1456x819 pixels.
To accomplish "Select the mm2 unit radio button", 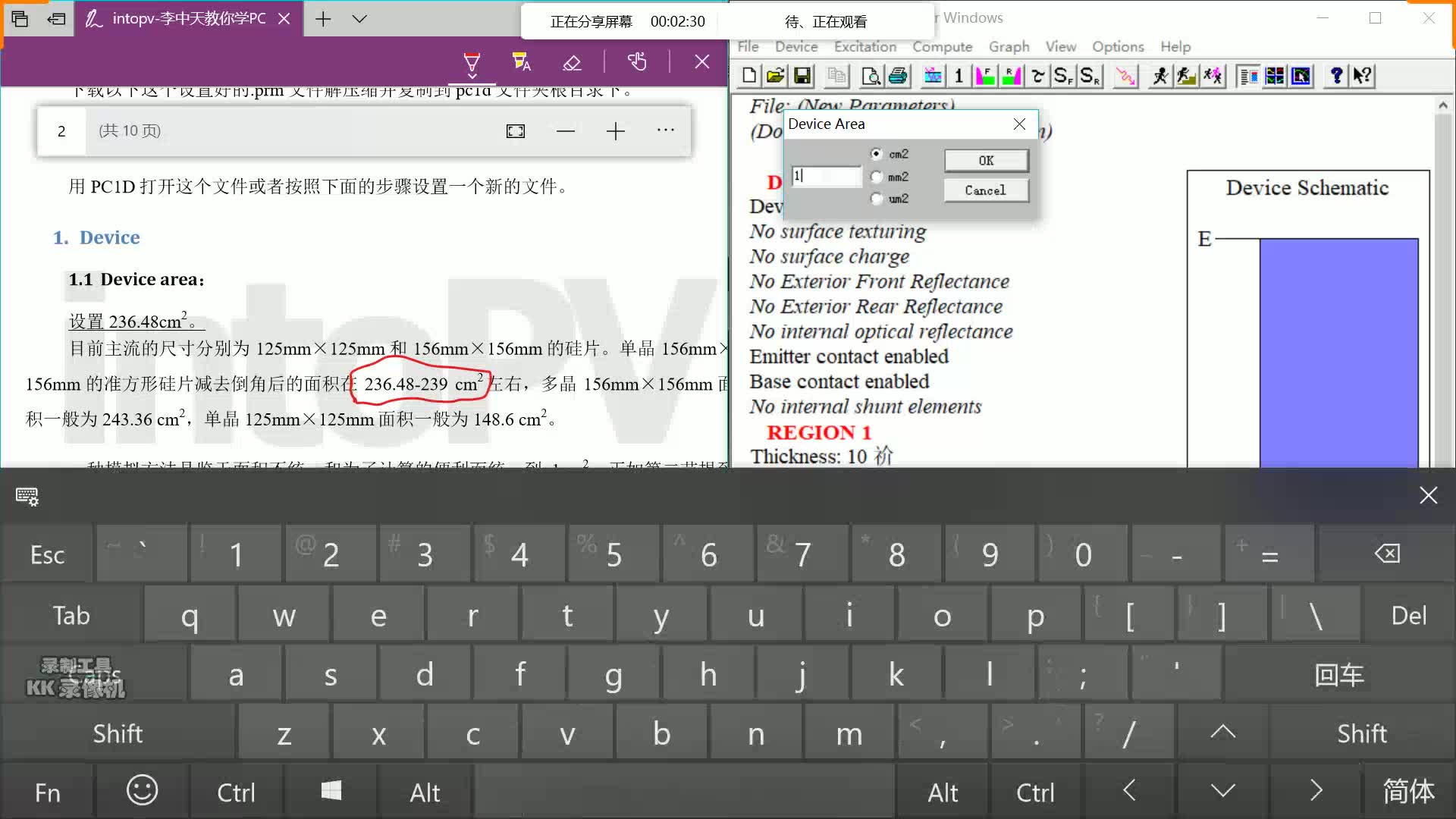I will click(x=877, y=177).
